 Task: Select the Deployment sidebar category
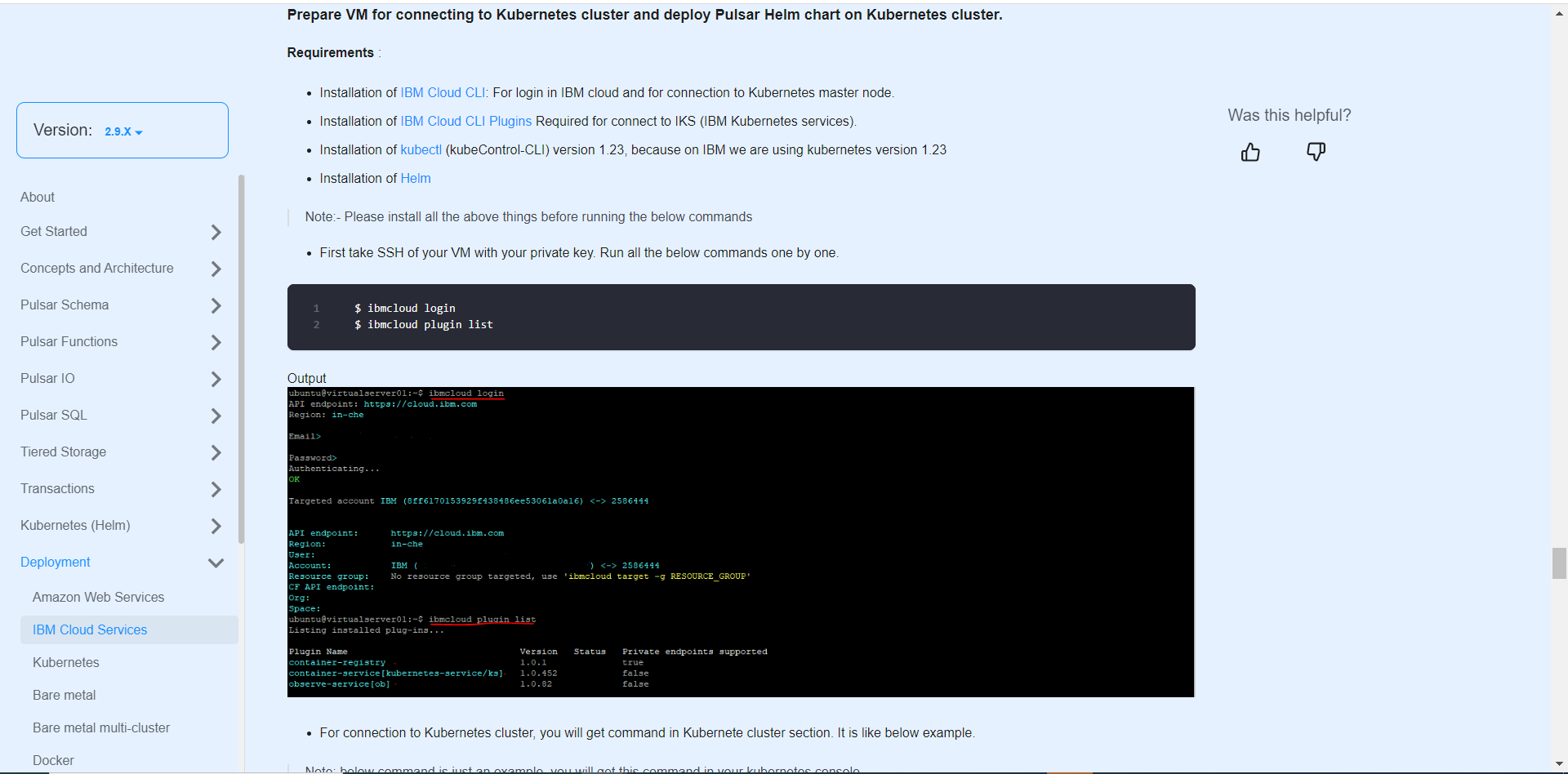(56, 562)
